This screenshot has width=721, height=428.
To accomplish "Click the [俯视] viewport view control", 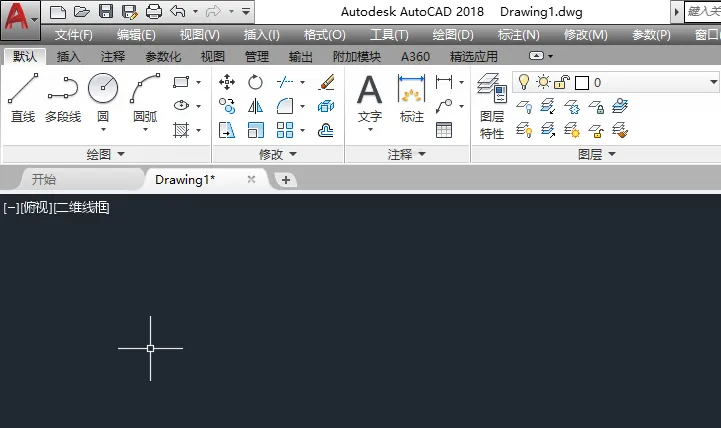I will pyautogui.click(x=36, y=208).
